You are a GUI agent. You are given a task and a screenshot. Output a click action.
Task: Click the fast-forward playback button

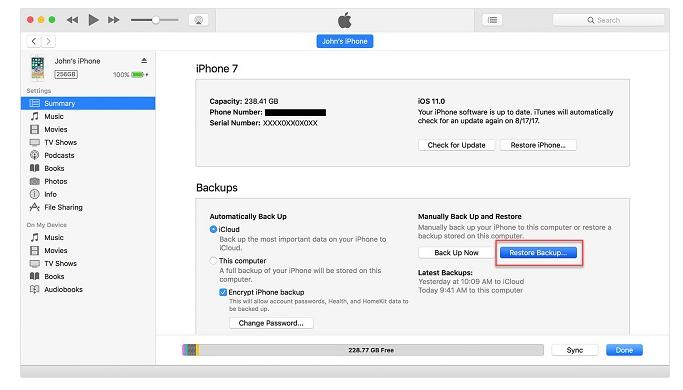(113, 20)
